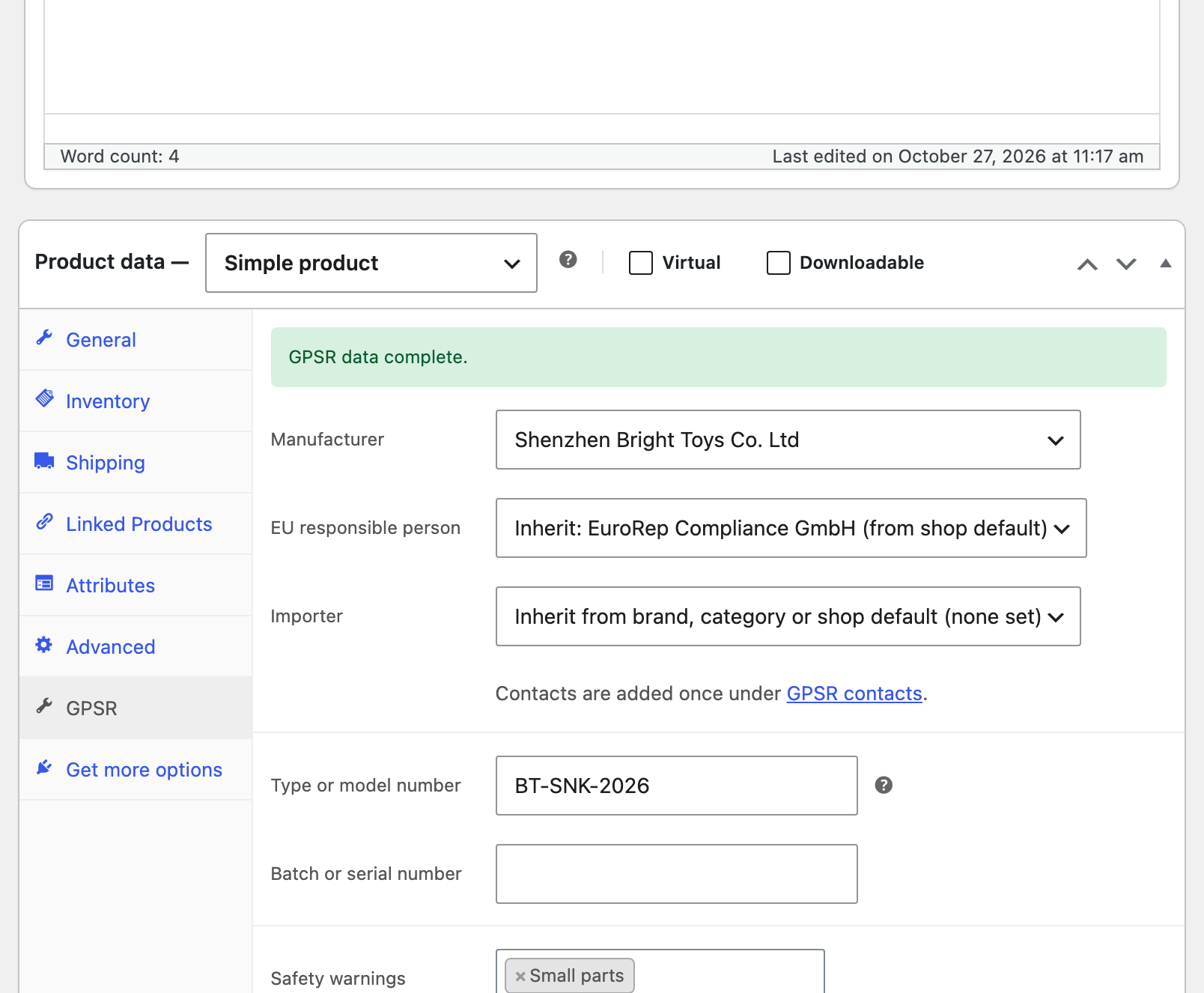Open the EU responsible person dropdown
Screen dimensions: 1204x993
click(791, 528)
